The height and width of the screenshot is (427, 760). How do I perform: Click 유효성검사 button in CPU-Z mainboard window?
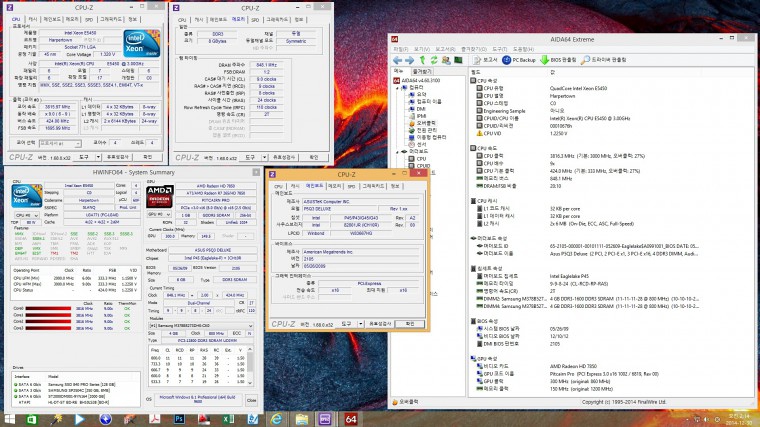(380, 324)
